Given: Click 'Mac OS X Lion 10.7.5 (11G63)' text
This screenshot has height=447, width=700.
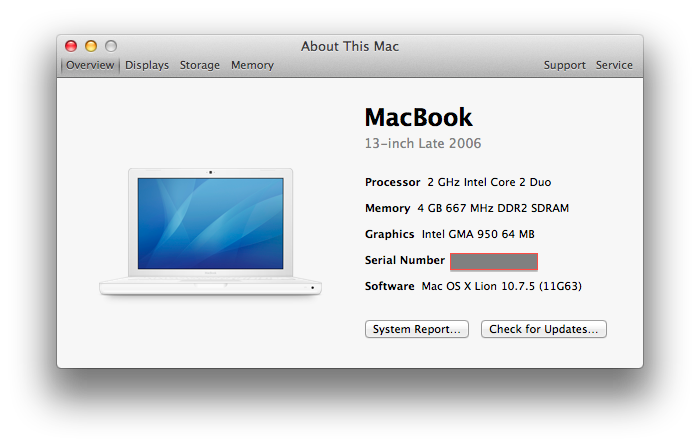Looking at the screenshot, I should [501, 286].
